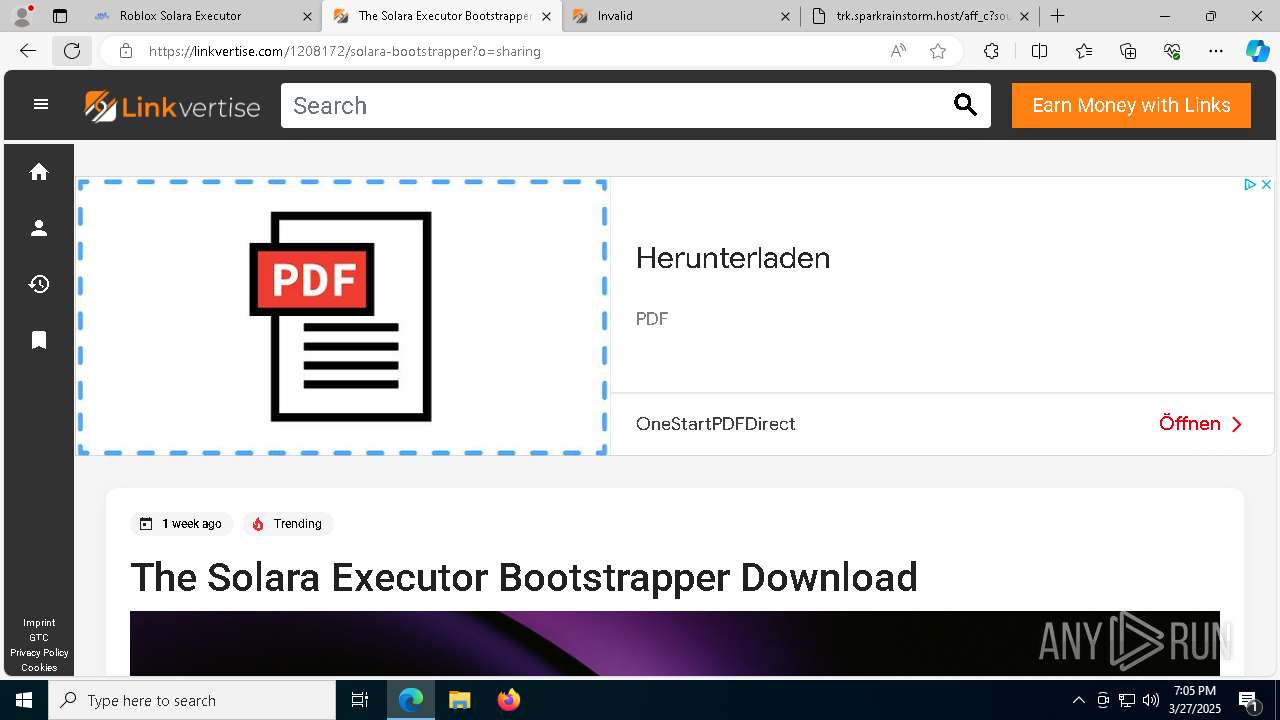This screenshot has height=720, width=1280.
Task: Open the taskbar clock and date
Action: tap(1195, 700)
